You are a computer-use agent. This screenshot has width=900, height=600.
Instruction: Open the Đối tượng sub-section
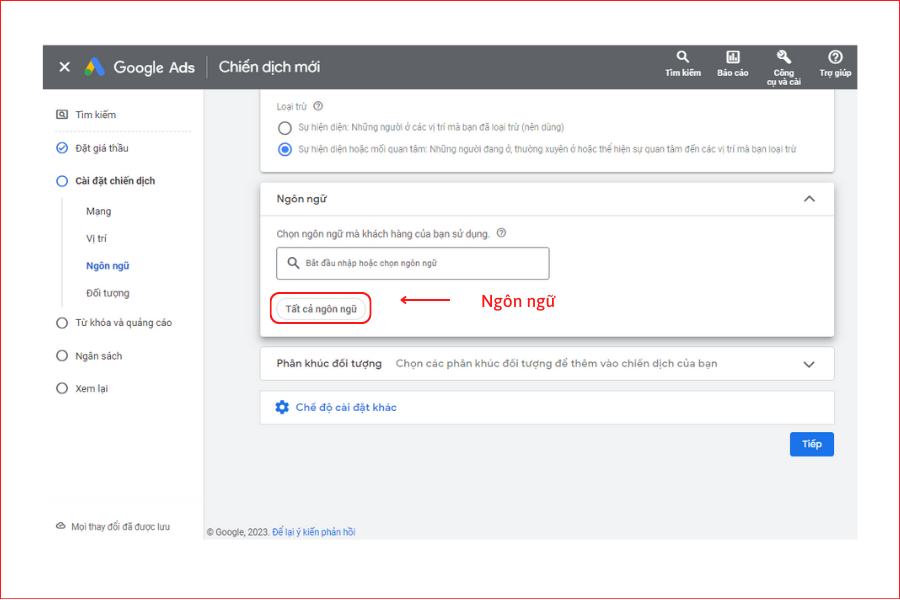pyautogui.click(x=108, y=293)
